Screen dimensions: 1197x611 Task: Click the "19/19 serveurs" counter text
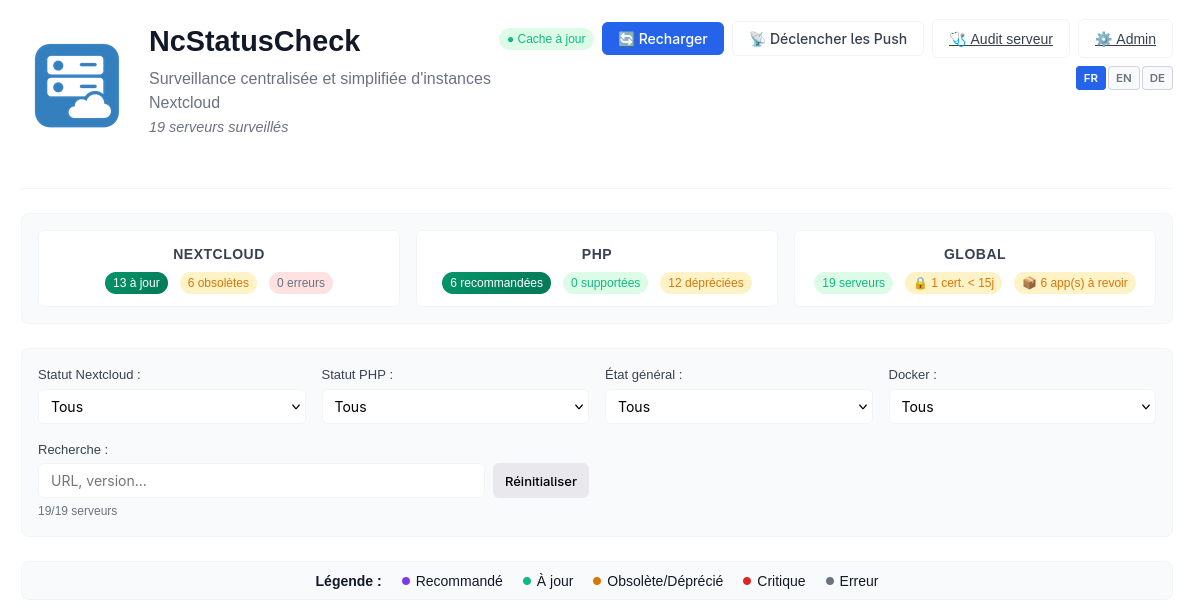click(78, 511)
